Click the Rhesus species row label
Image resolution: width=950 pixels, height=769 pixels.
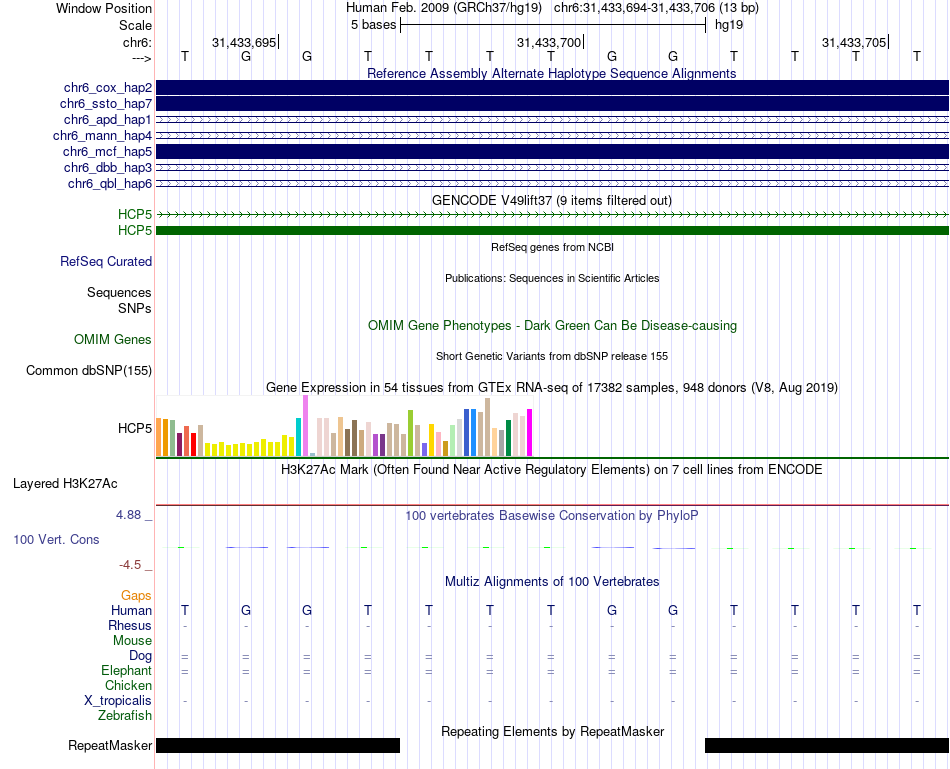pos(130,625)
